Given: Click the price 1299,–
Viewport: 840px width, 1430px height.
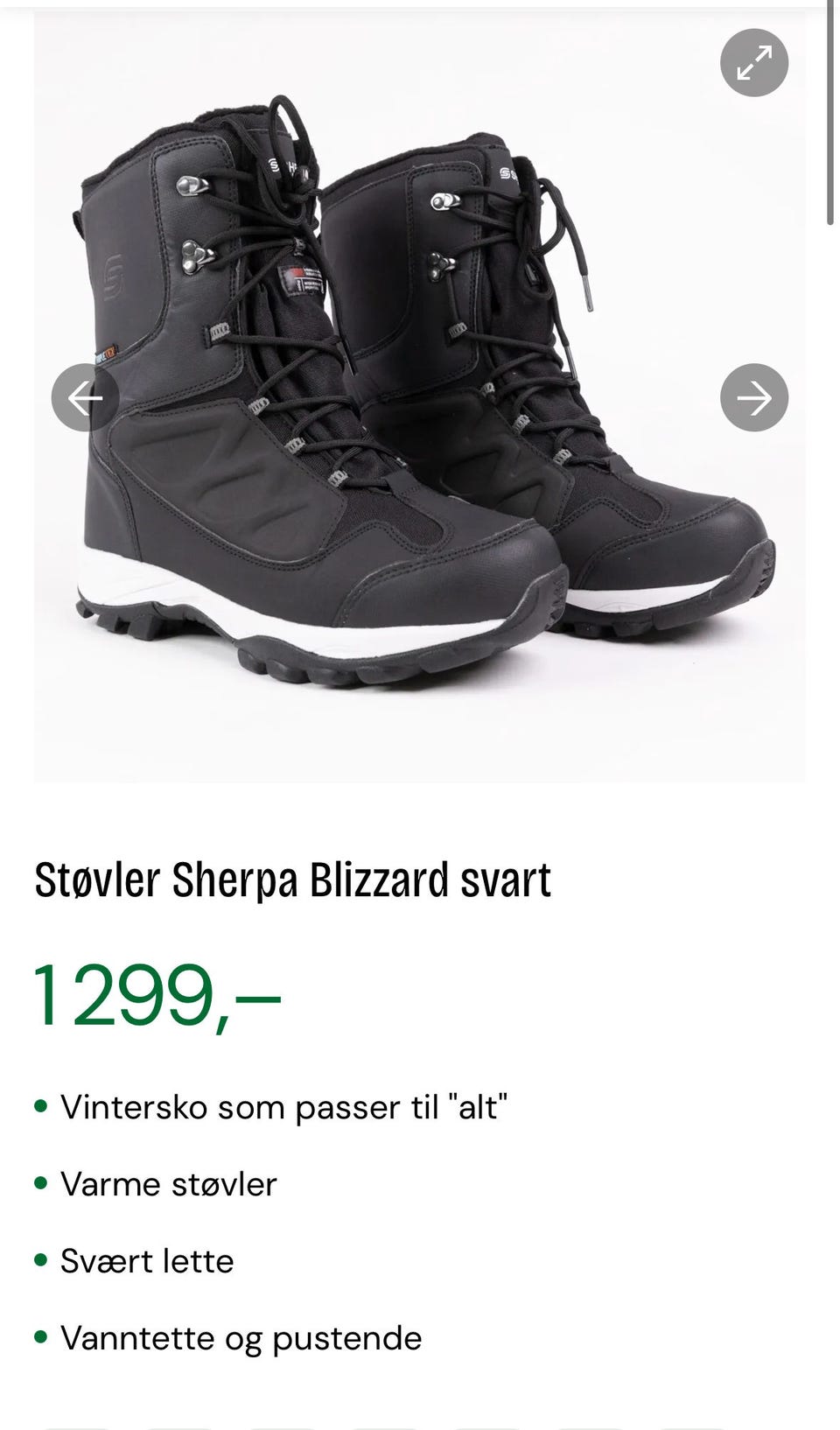Looking at the screenshot, I should coord(157,996).
